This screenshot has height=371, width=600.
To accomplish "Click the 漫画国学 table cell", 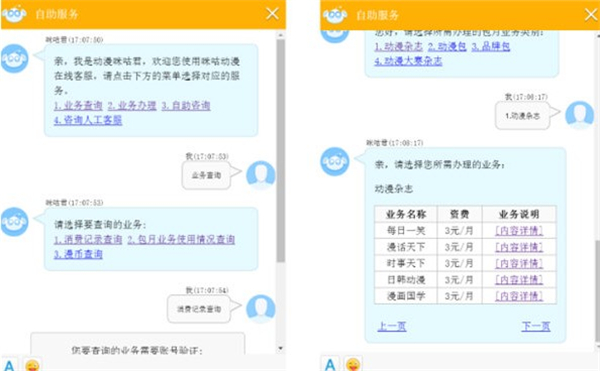I will pos(406,296).
